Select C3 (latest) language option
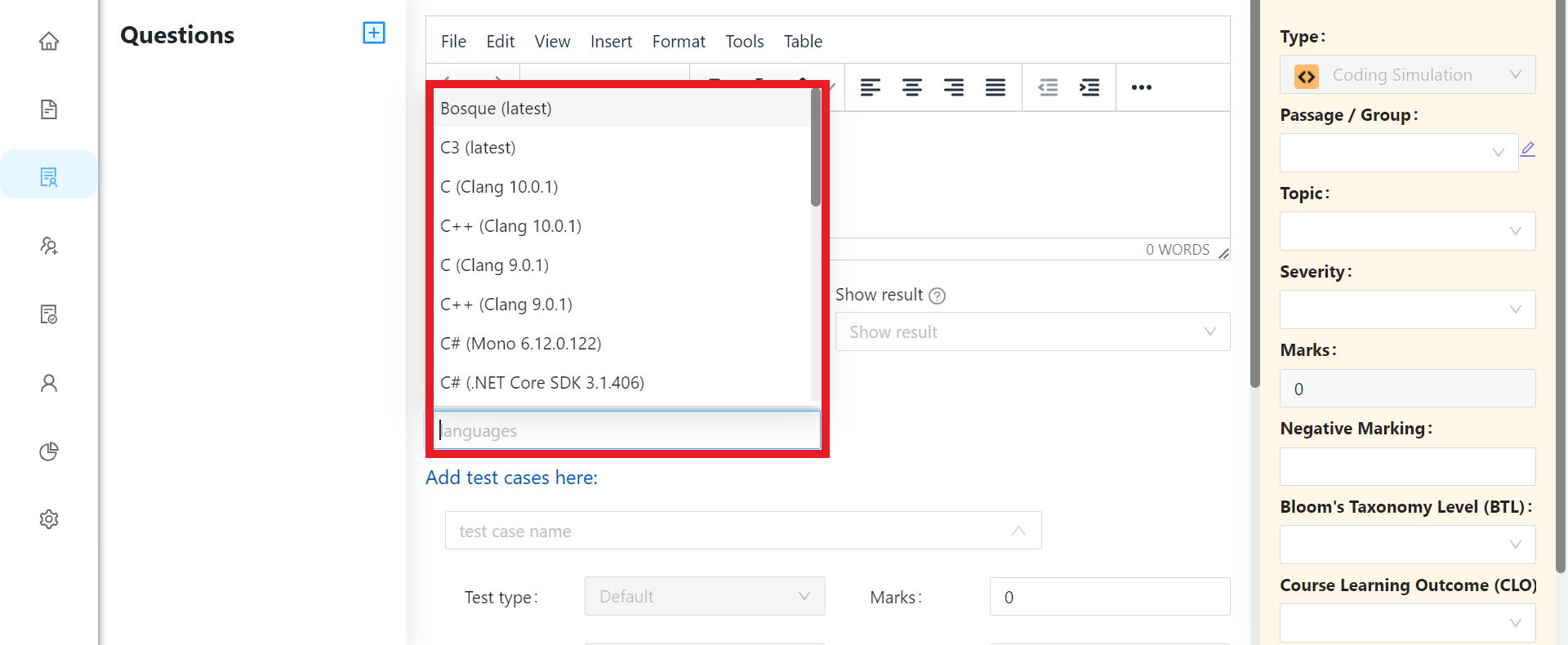1568x645 pixels. 622,148
